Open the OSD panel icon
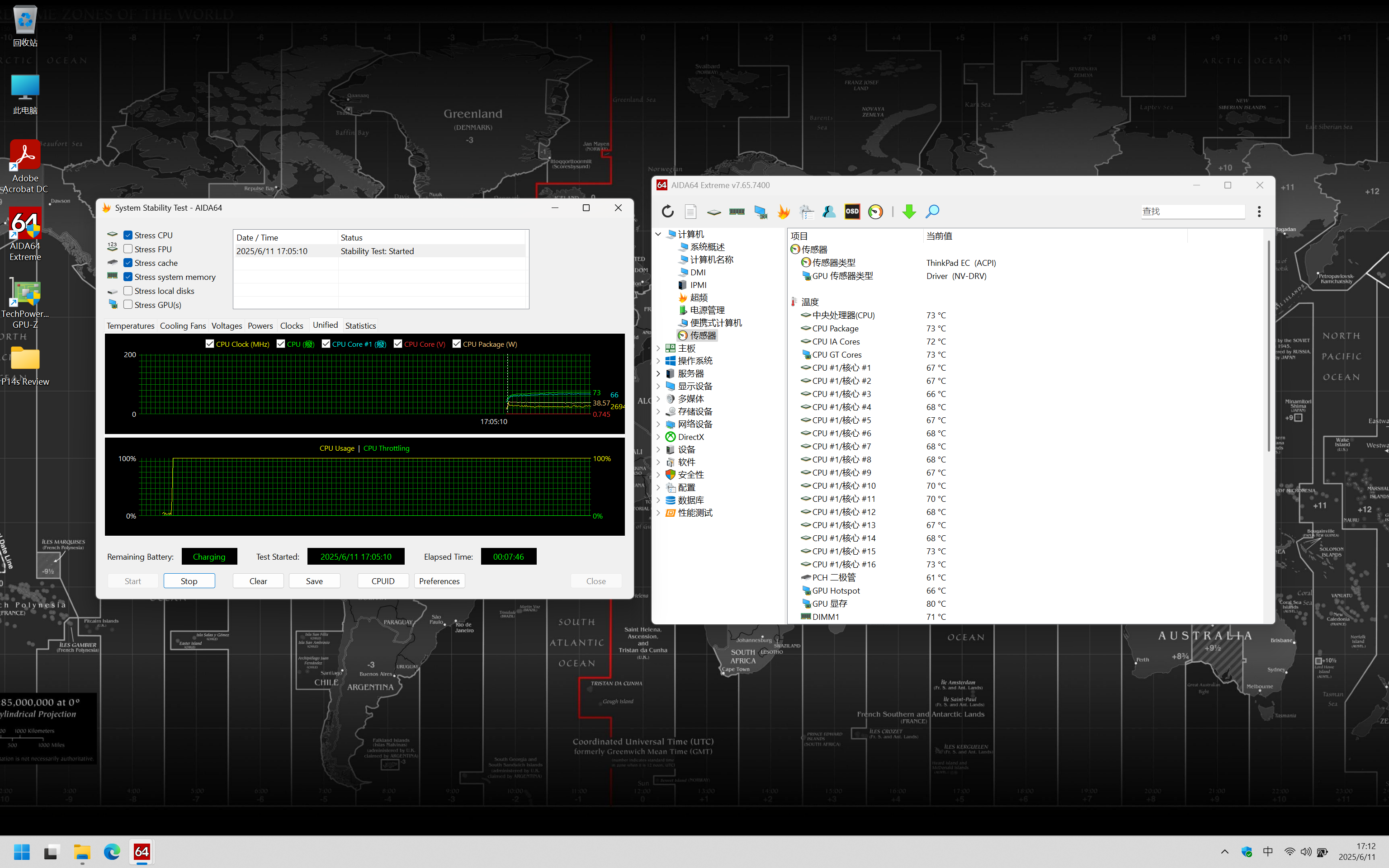 852,211
